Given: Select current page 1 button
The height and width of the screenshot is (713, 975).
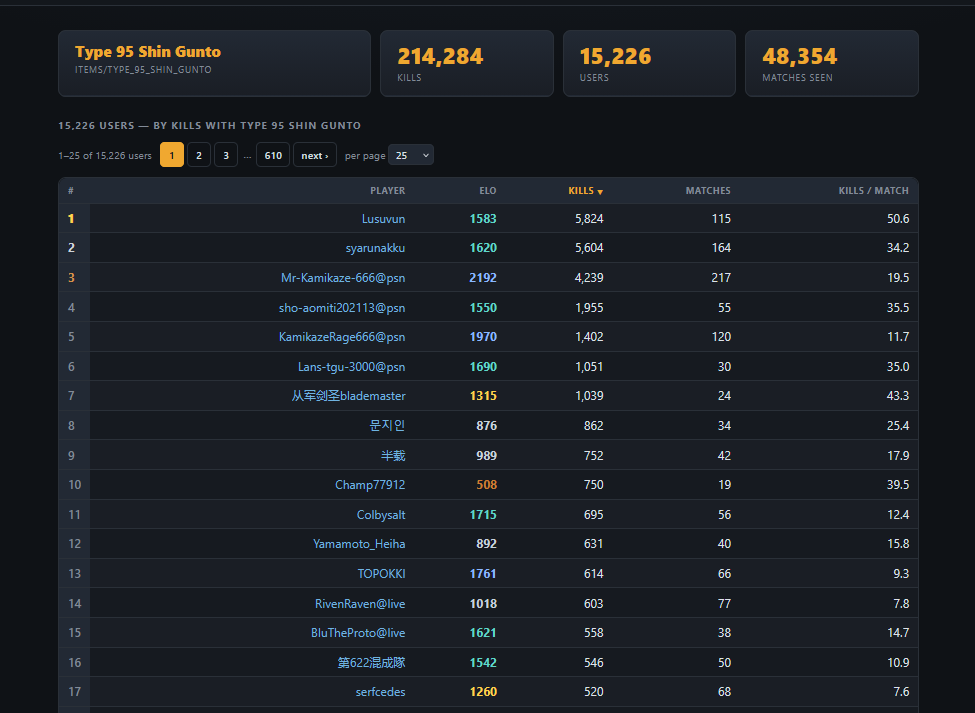Looking at the screenshot, I should [x=172, y=155].
